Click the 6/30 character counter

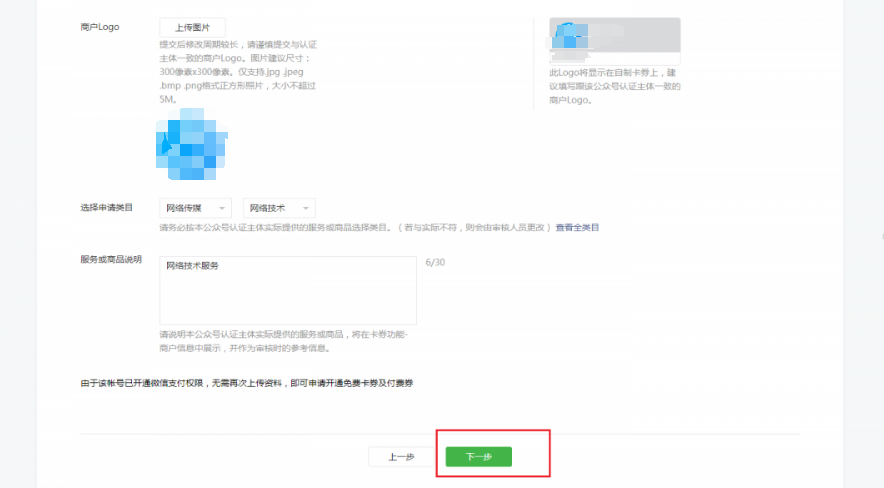434,262
